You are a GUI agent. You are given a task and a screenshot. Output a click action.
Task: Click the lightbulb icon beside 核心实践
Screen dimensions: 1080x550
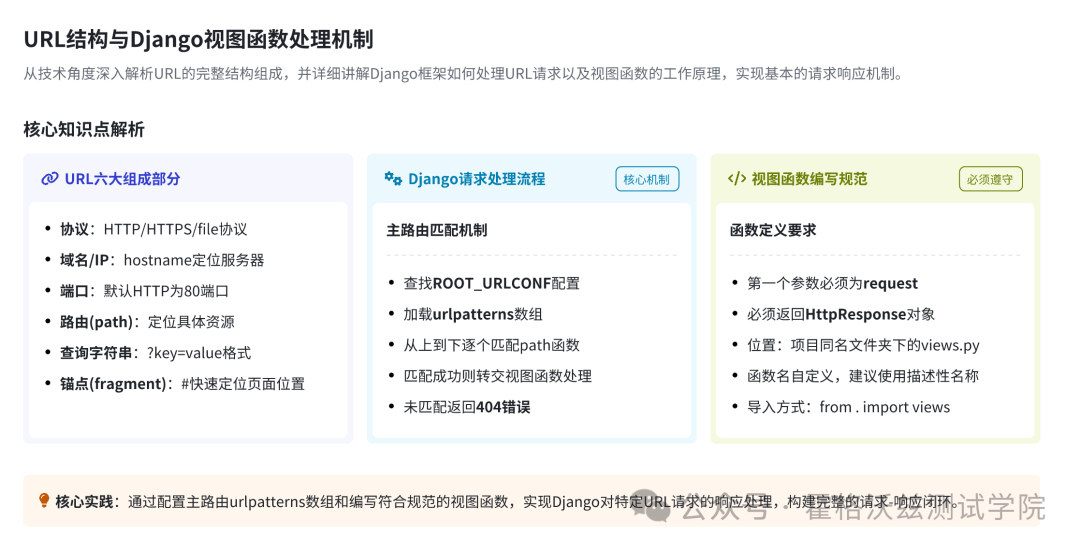pos(44,500)
